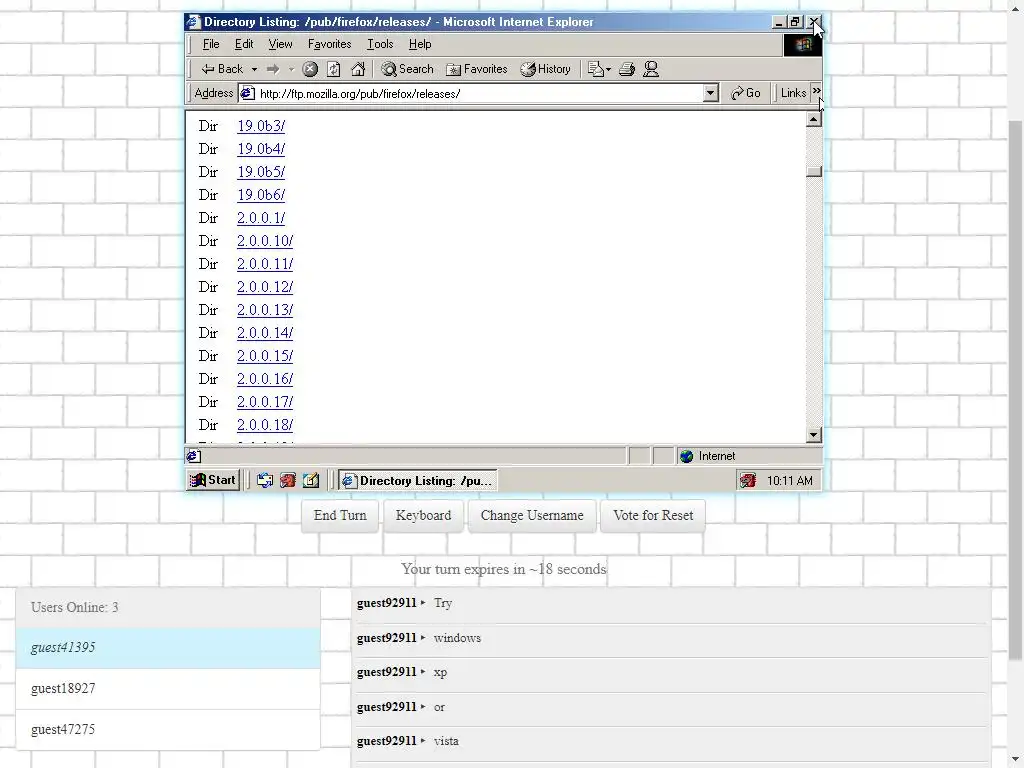Expand the address bar dropdown
The width and height of the screenshot is (1024, 768).
tap(711, 93)
